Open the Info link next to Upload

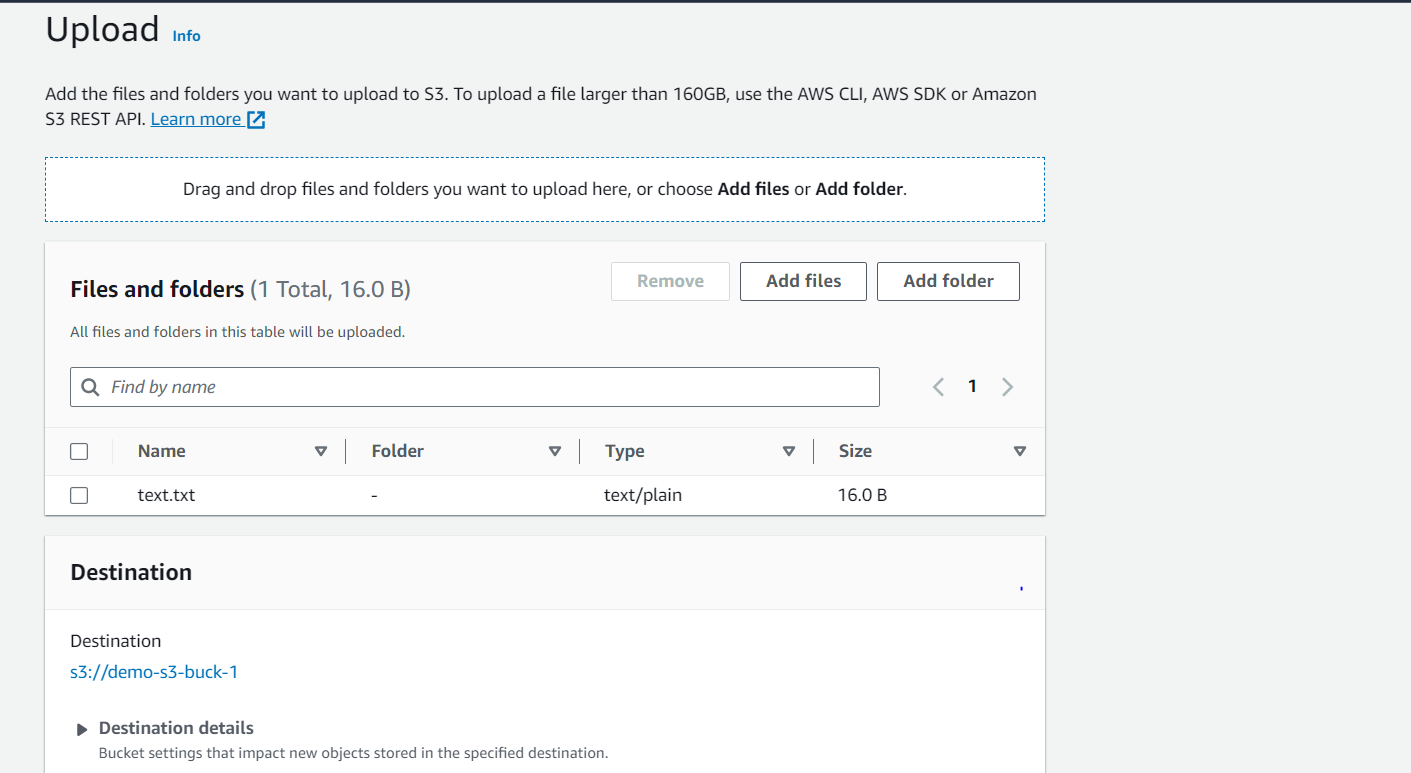(x=186, y=36)
